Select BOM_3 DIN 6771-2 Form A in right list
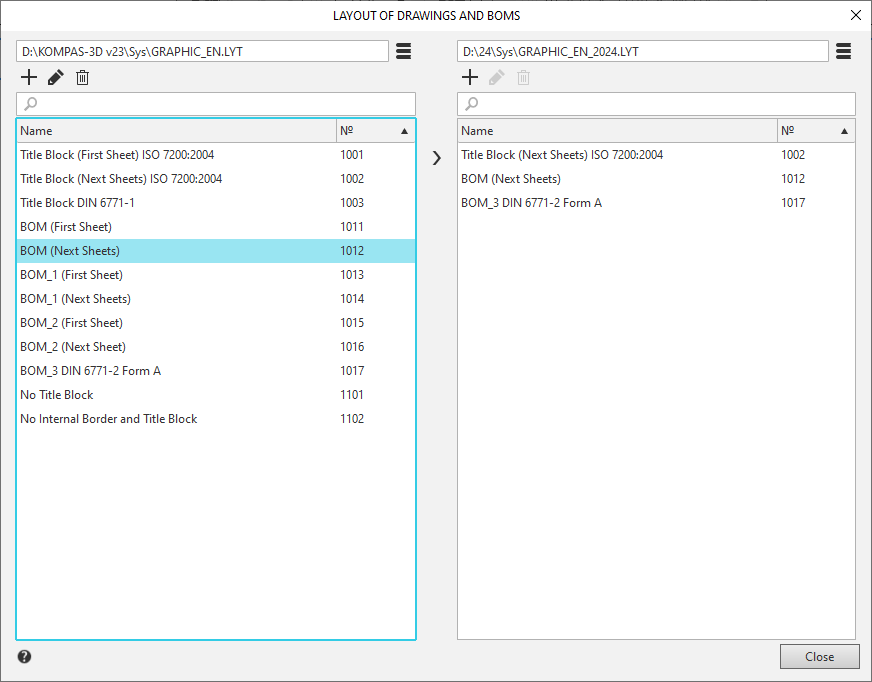The width and height of the screenshot is (872, 682). (531, 203)
